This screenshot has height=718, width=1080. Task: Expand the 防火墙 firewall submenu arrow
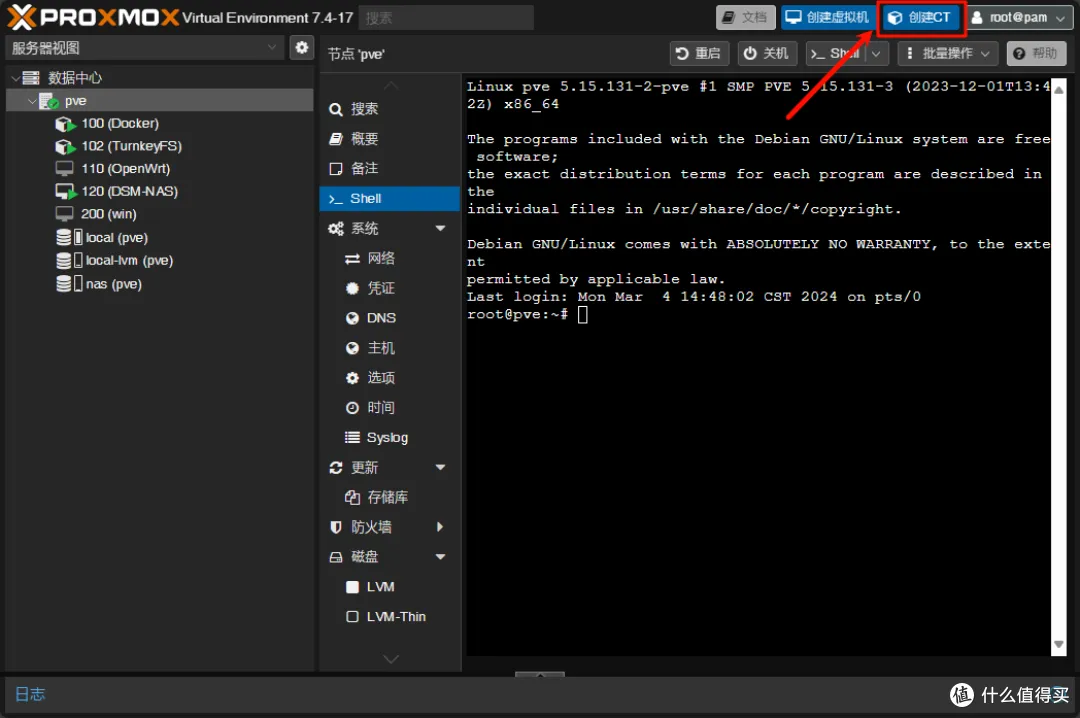click(x=440, y=527)
